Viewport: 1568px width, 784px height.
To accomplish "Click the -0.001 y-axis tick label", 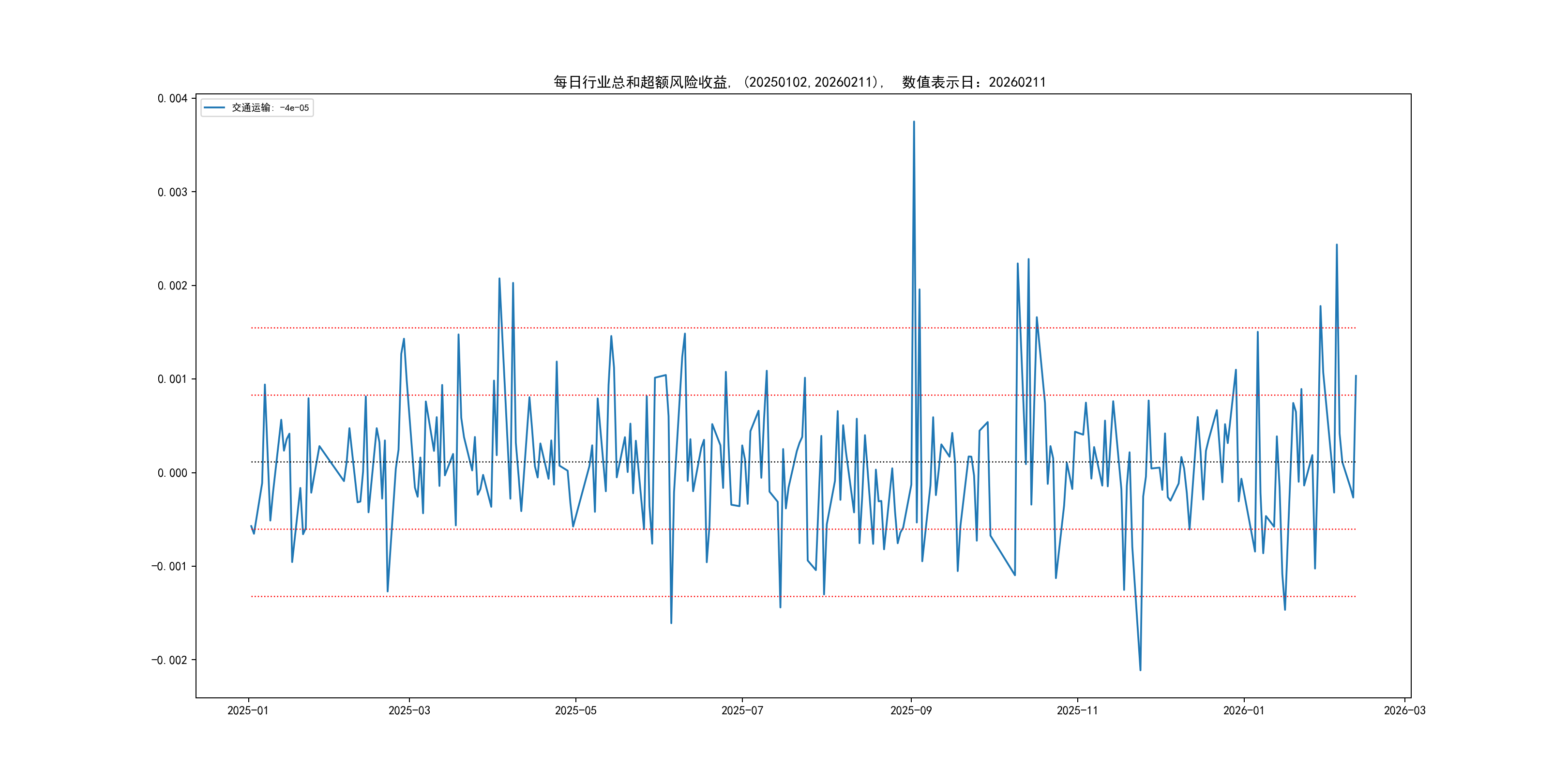I will (x=169, y=567).
